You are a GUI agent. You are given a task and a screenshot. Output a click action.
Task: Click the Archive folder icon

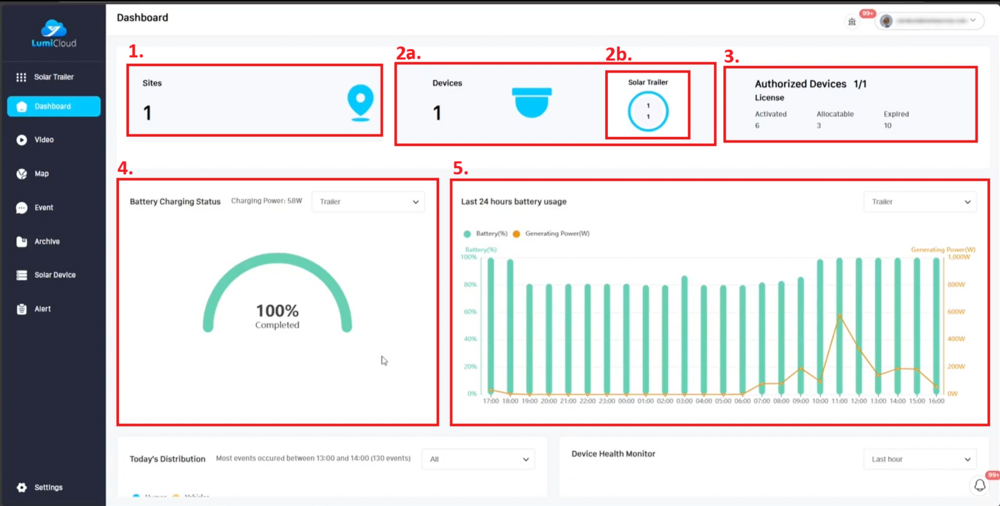(x=21, y=242)
